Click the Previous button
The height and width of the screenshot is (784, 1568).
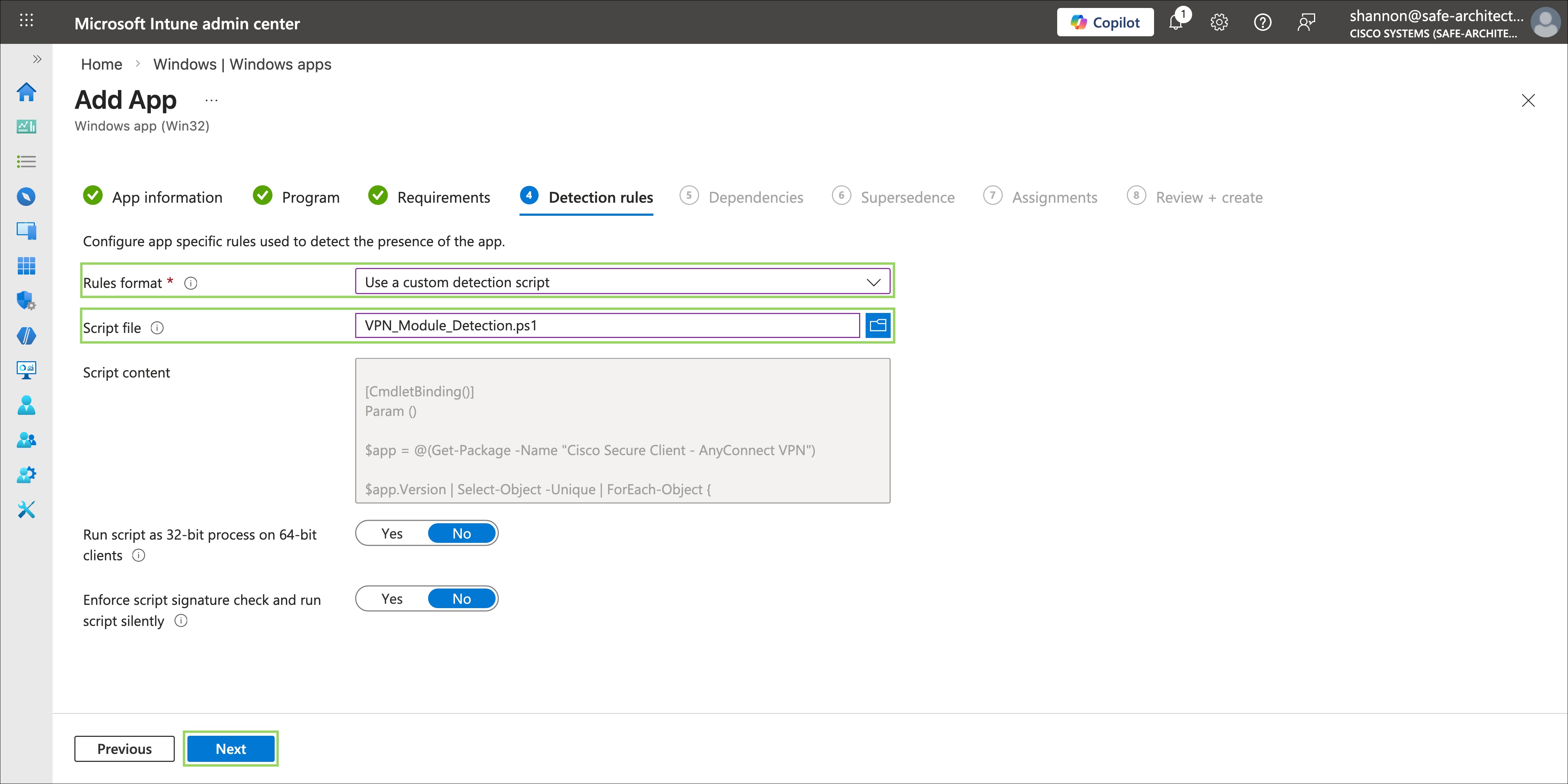[124, 749]
